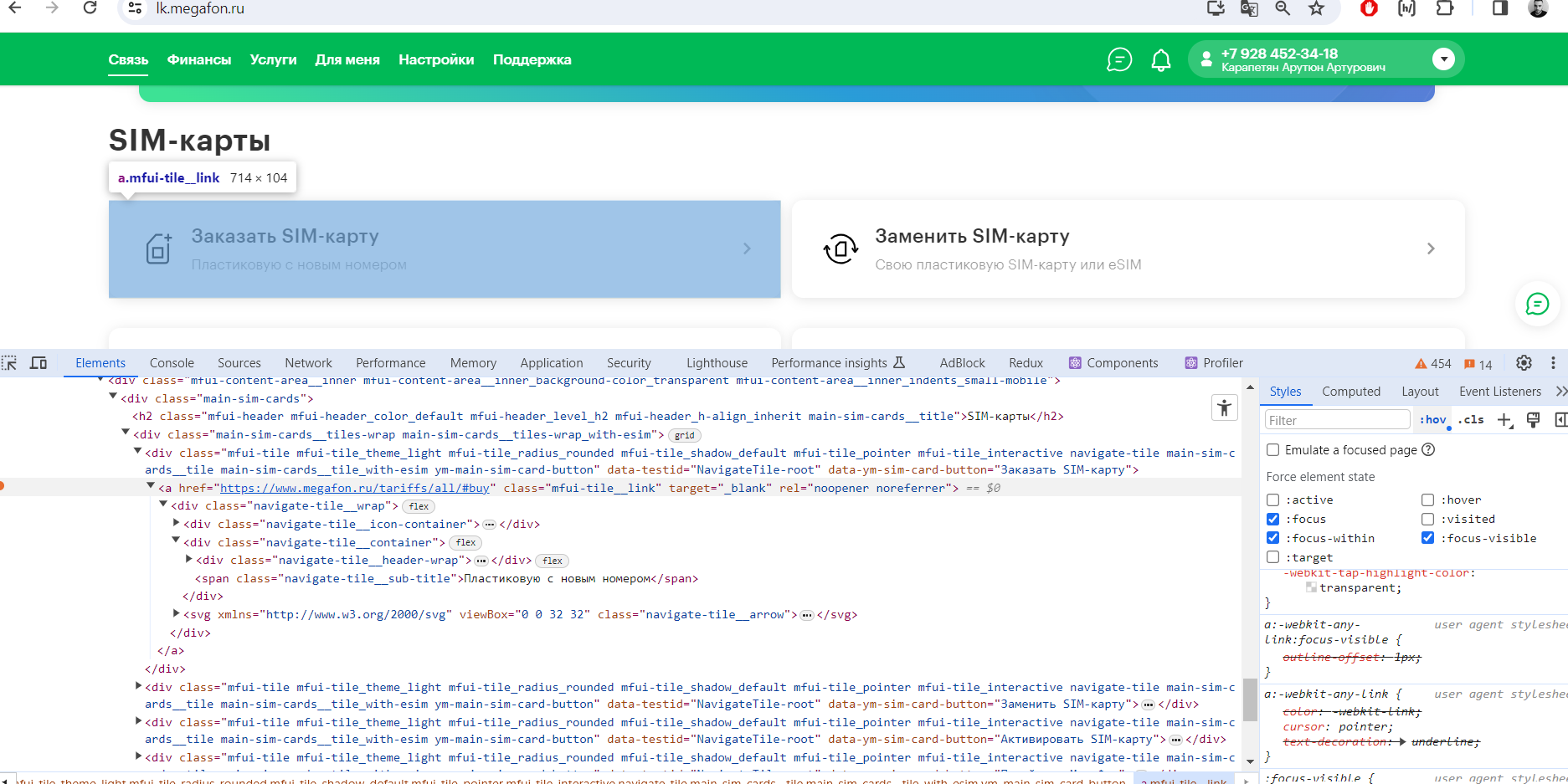Click the SIM card icon in the Заказать SIM-карту tile
Viewport: 1568px width, 784px height.
pos(158,249)
